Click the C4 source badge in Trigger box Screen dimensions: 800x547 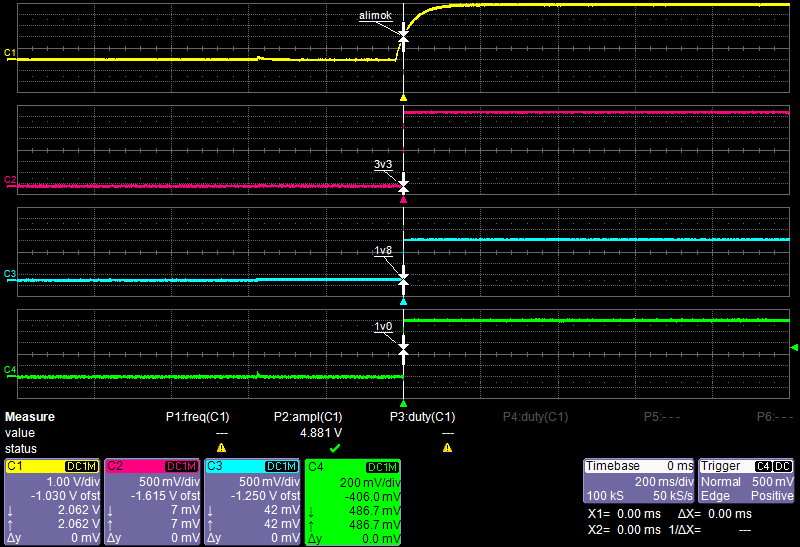763,466
